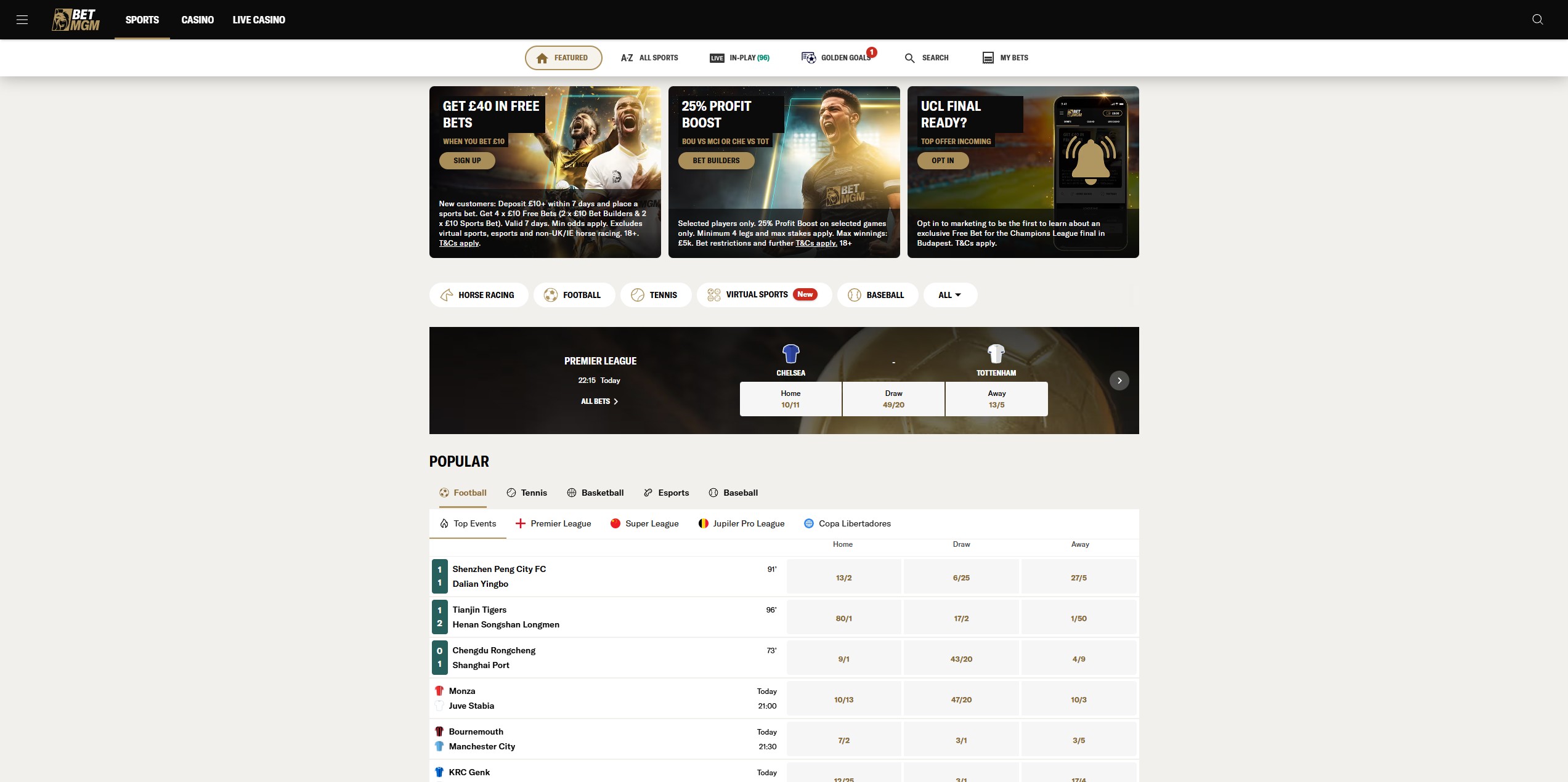The width and height of the screenshot is (1568, 782).
Task: Select Virtual Sports chip
Action: tap(764, 295)
